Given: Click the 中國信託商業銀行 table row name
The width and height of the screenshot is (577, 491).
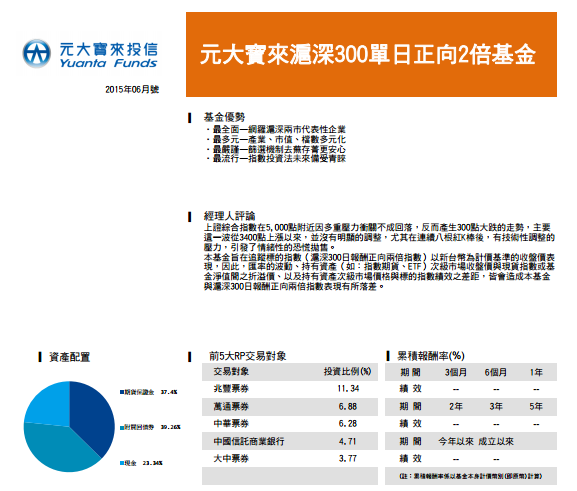Looking at the screenshot, I should (249, 441).
